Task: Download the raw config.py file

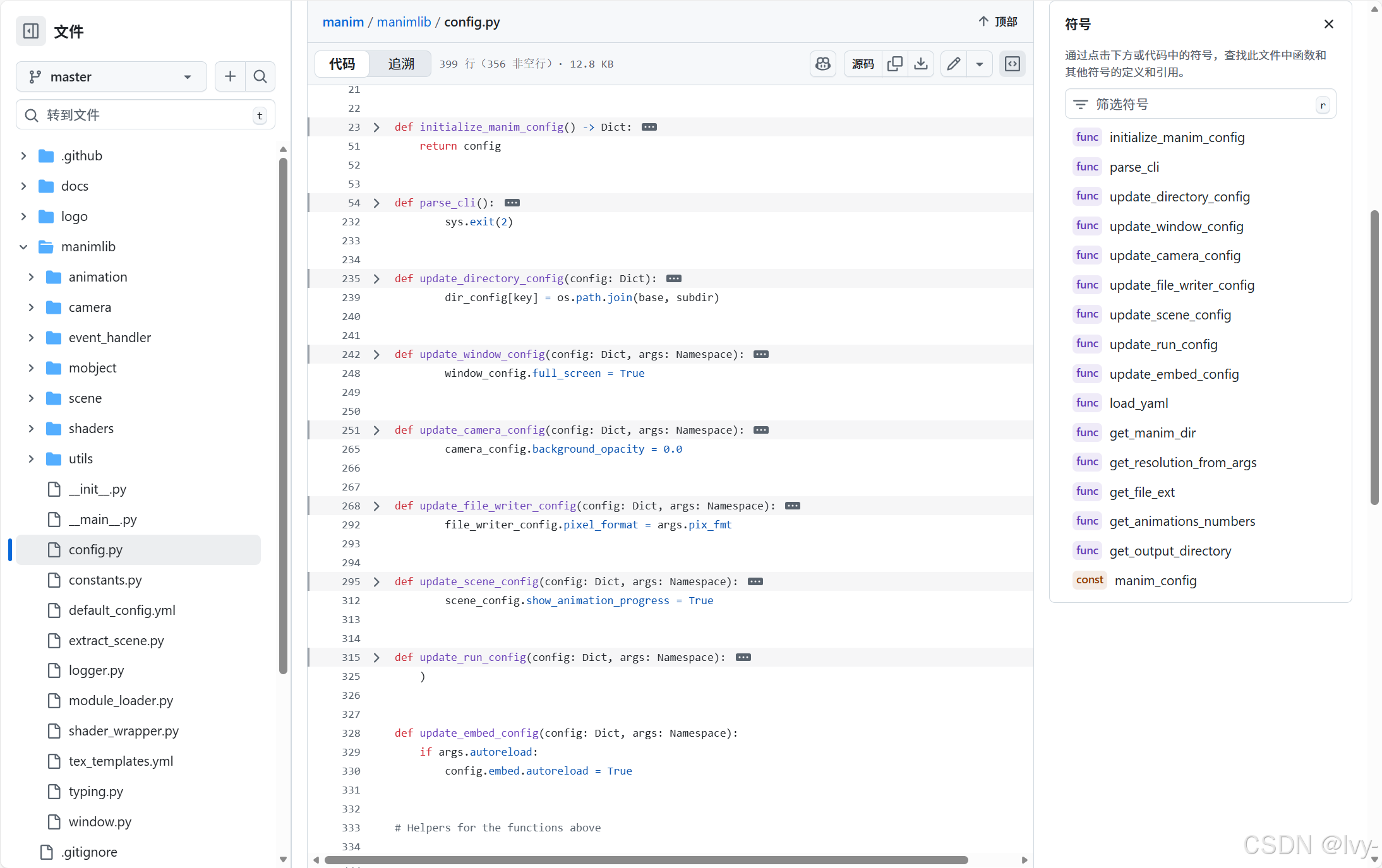Action: click(921, 64)
